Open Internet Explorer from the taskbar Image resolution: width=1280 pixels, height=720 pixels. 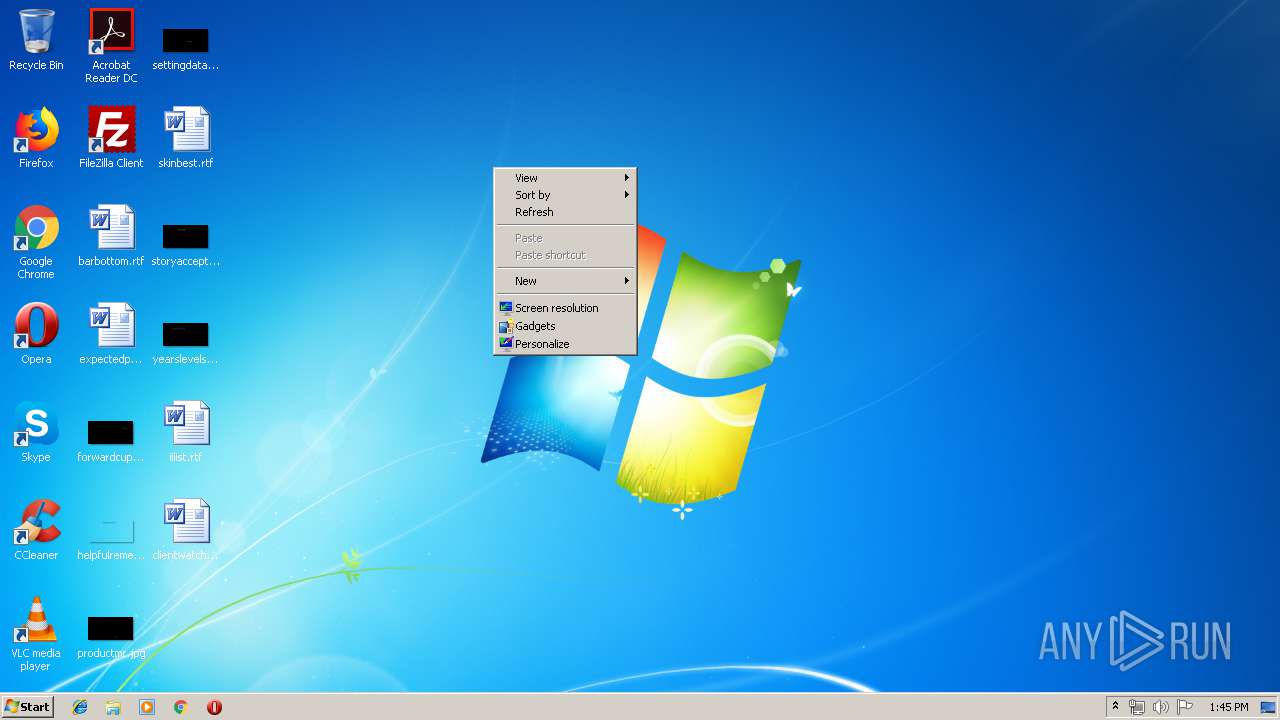pyautogui.click(x=80, y=707)
